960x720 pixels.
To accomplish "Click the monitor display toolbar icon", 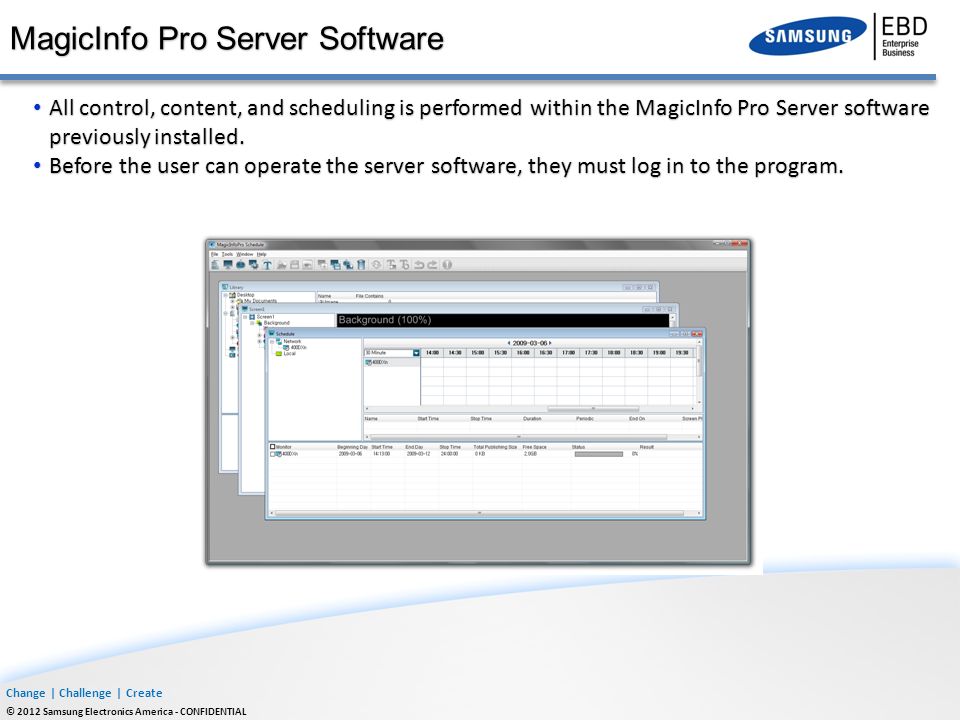I will click(228, 264).
